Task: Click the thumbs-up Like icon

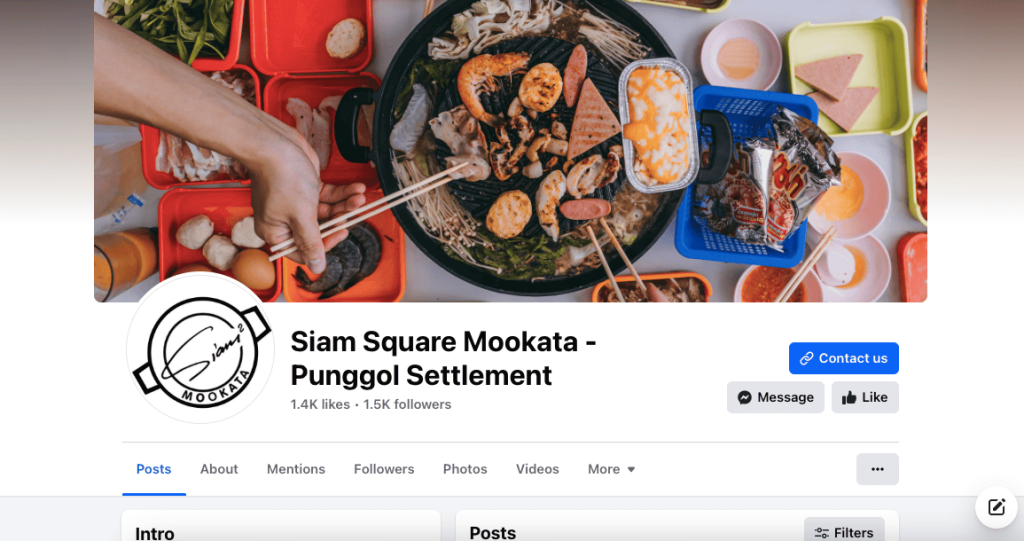Action: (849, 397)
